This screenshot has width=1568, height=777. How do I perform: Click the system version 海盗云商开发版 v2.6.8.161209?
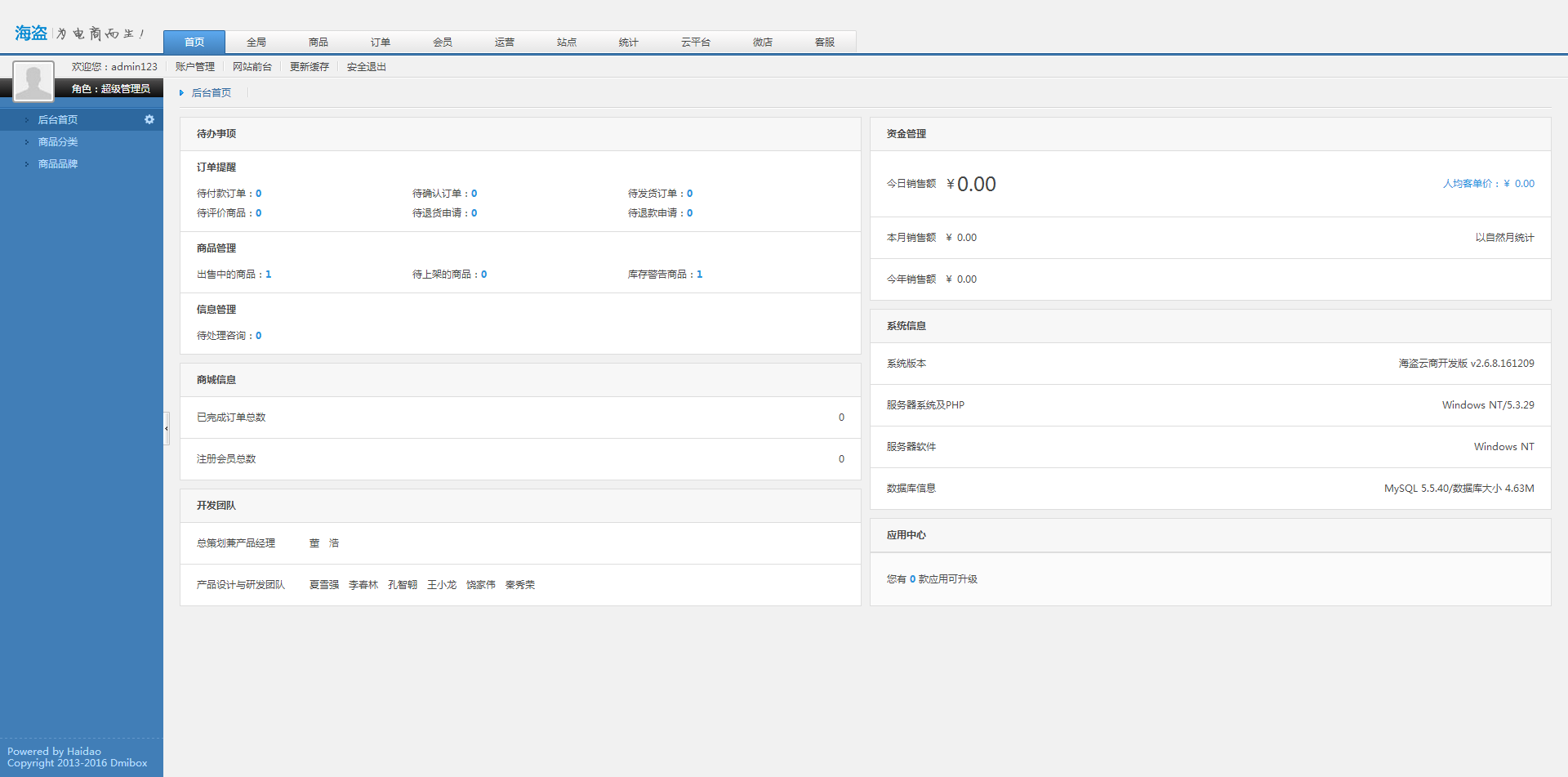(x=1466, y=364)
